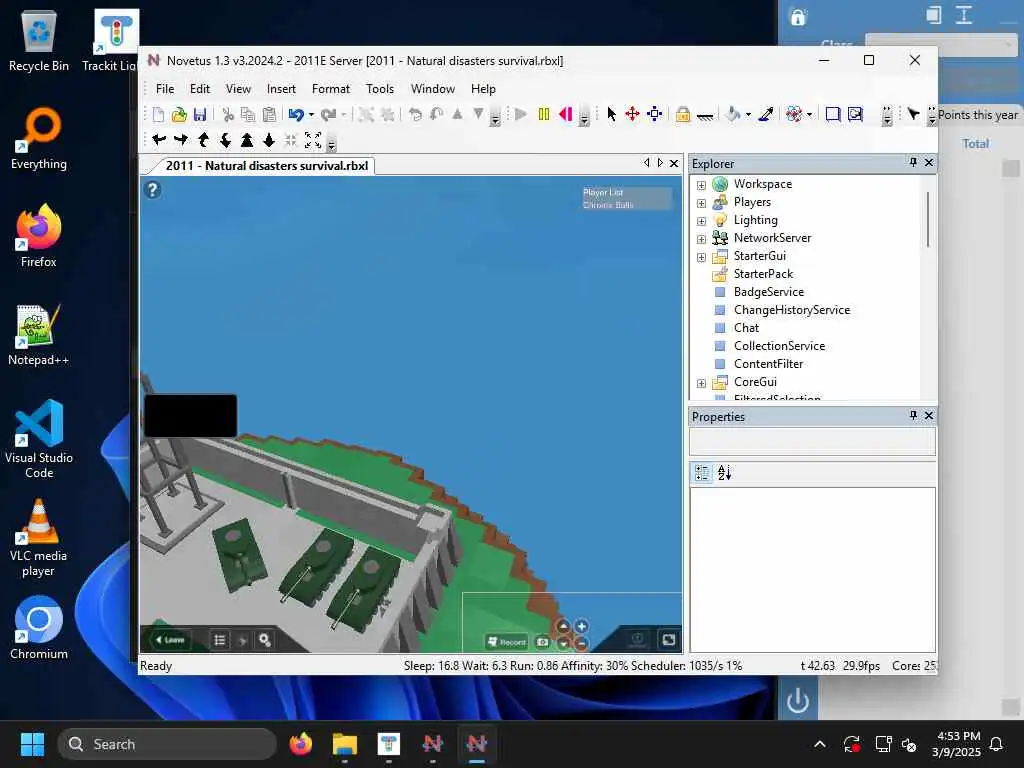The height and width of the screenshot is (768, 1024).
Task: Expand the StarterGui node in Explorer
Action: pos(701,257)
